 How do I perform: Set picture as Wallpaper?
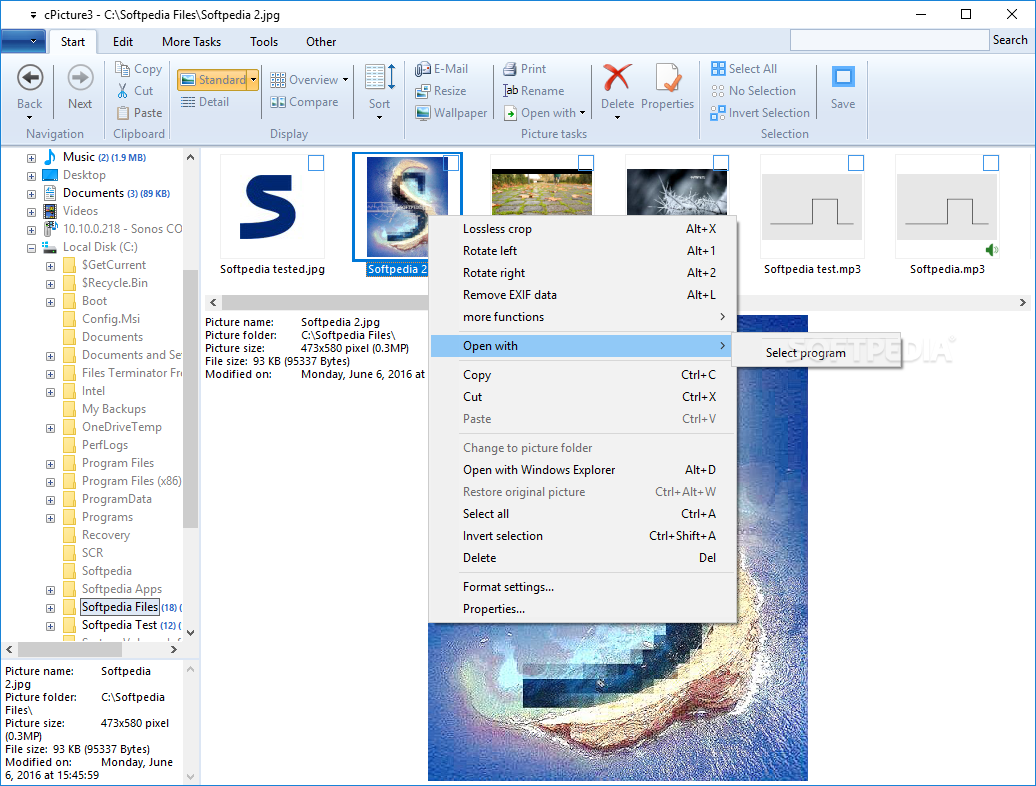pos(451,113)
